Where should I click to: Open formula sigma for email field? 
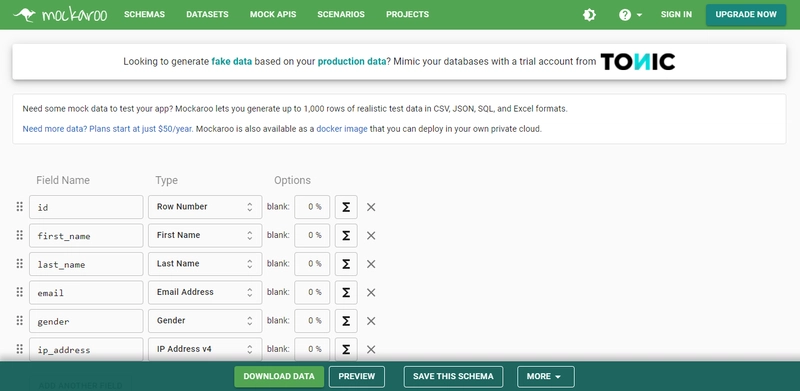(346, 292)
